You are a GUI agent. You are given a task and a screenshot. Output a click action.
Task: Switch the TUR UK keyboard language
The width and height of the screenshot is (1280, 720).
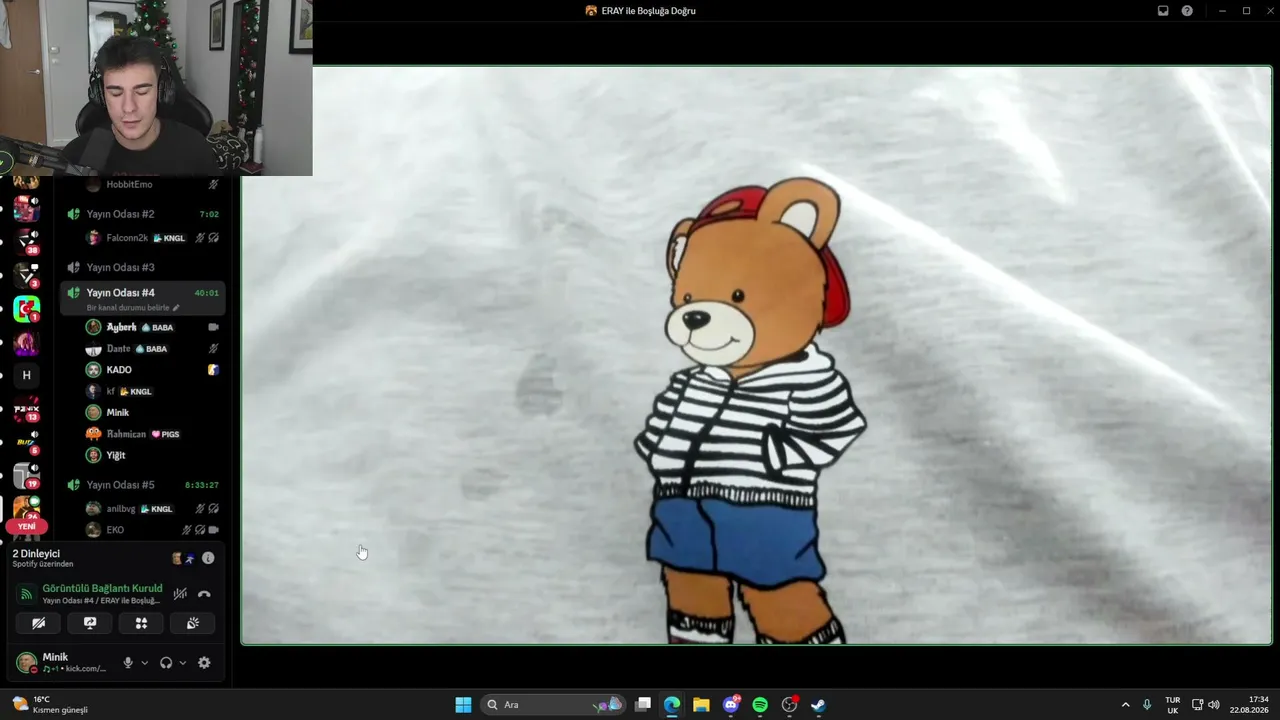(1172, 705)
